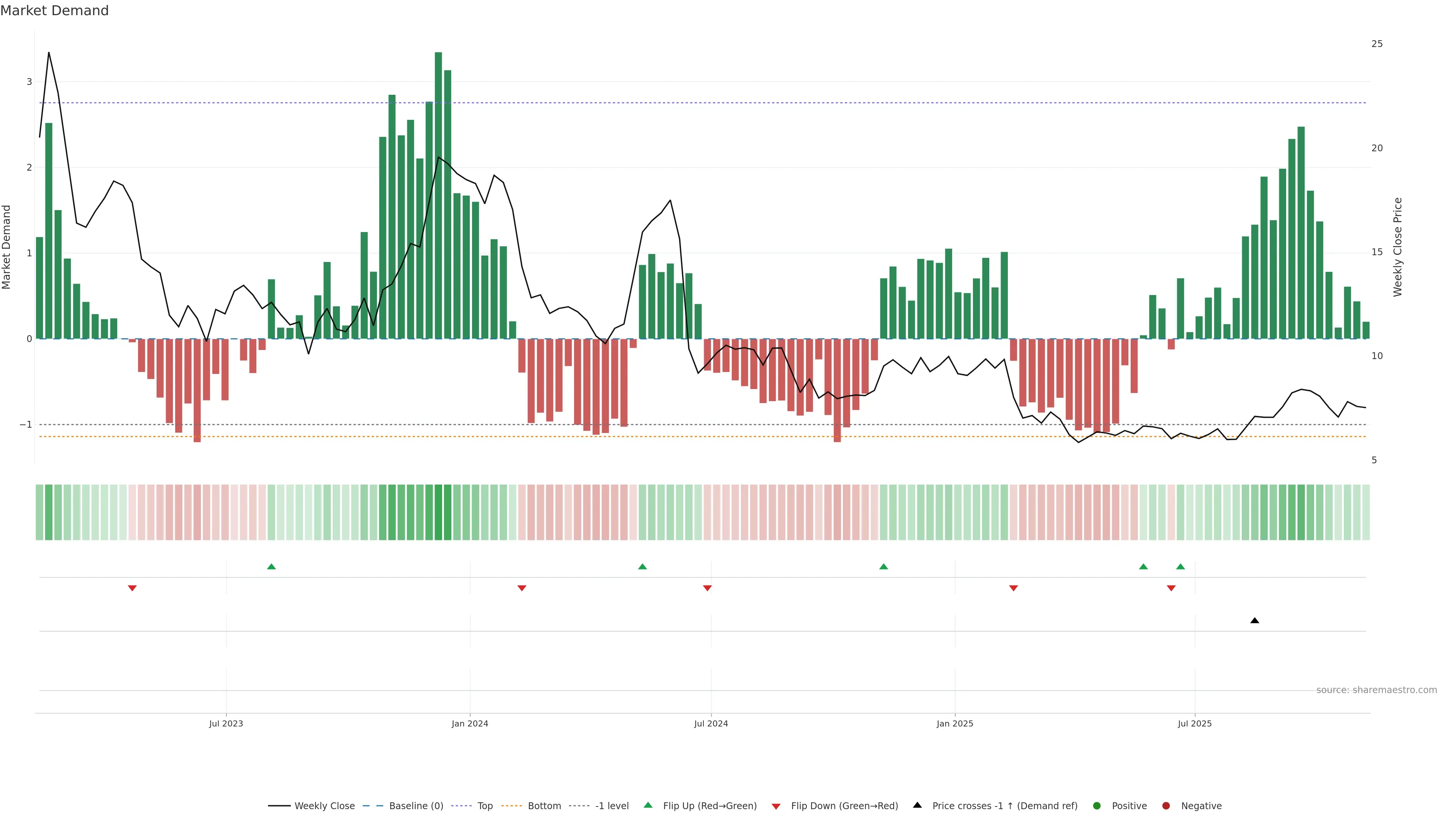
Task: Click the black Price crosses -1 legend triangle
Action: point(917,805)
